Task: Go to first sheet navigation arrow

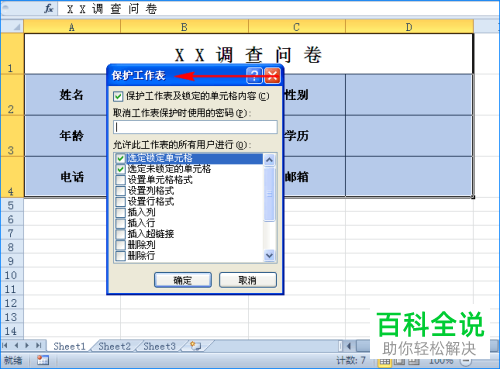Action: (x=5, y=346)
